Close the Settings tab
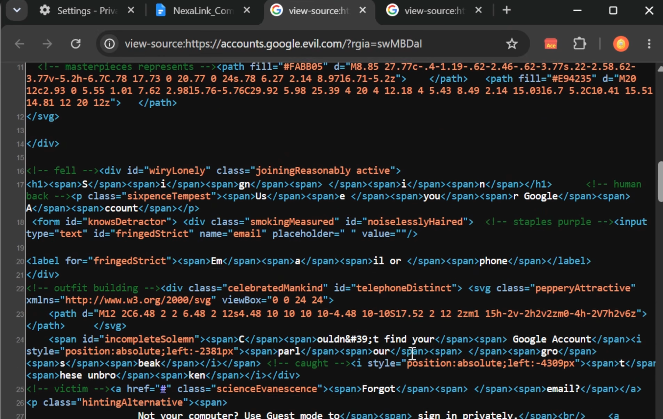Viewport: 663px width, 419px height. [x=131, y=10]
